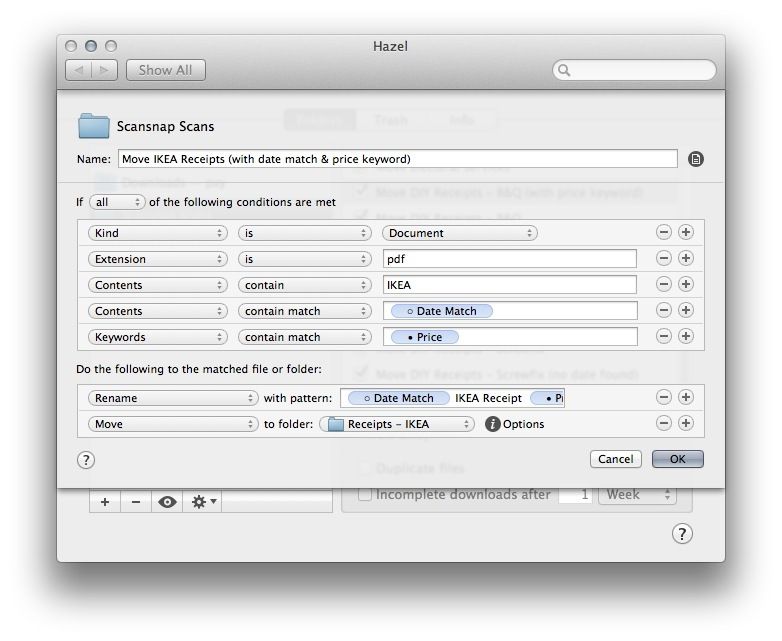The image size is (782, 641).
Task: Go forward with the right arrow button
Action: pos(104,70)
